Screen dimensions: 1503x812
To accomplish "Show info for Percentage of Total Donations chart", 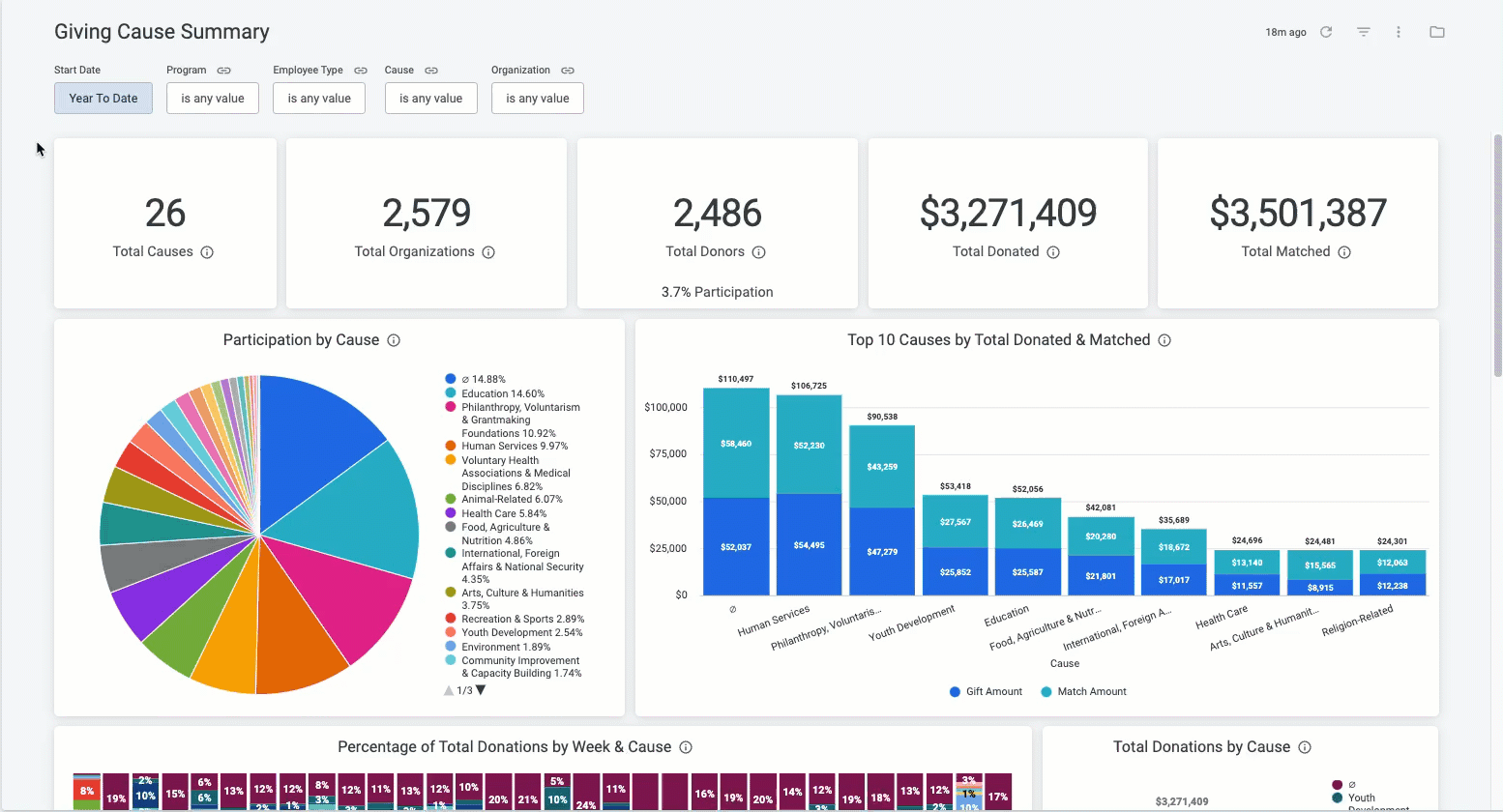I will [x=686, y=747].
